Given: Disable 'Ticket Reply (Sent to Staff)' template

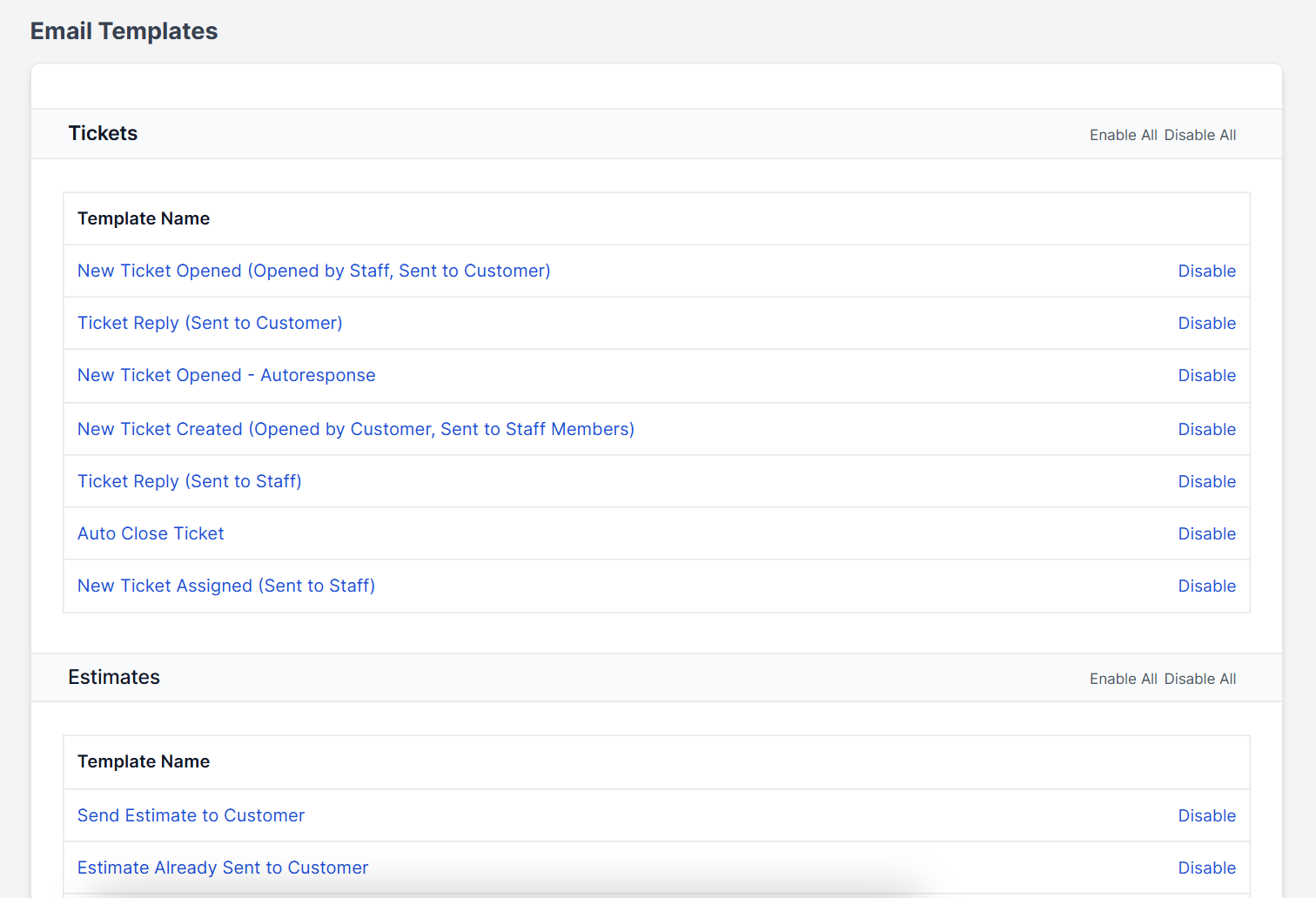Looking at the screenshot, I should [1207, 481].
